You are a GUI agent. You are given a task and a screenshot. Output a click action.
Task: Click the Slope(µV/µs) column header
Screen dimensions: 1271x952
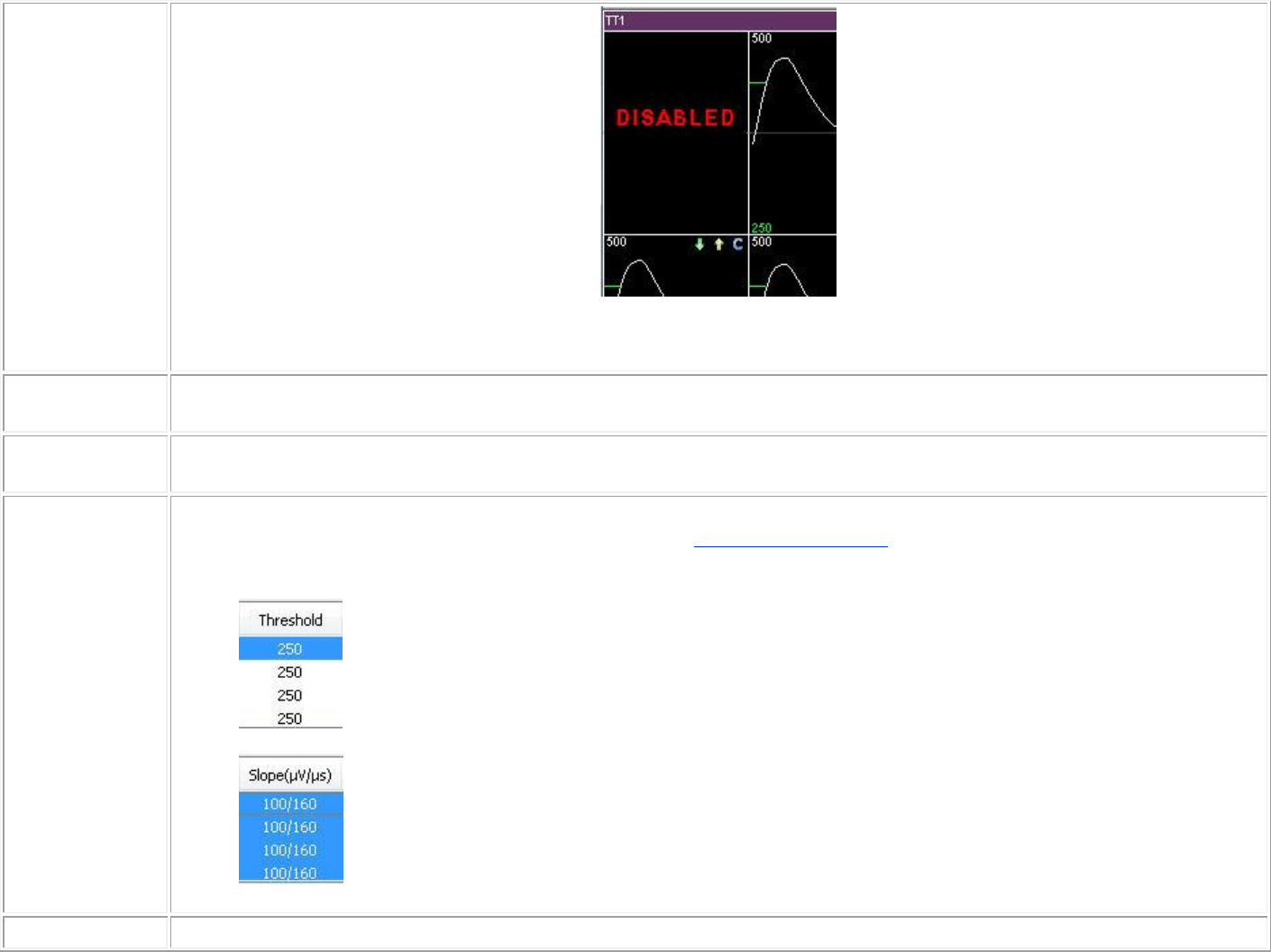click(x=290, y=774)
